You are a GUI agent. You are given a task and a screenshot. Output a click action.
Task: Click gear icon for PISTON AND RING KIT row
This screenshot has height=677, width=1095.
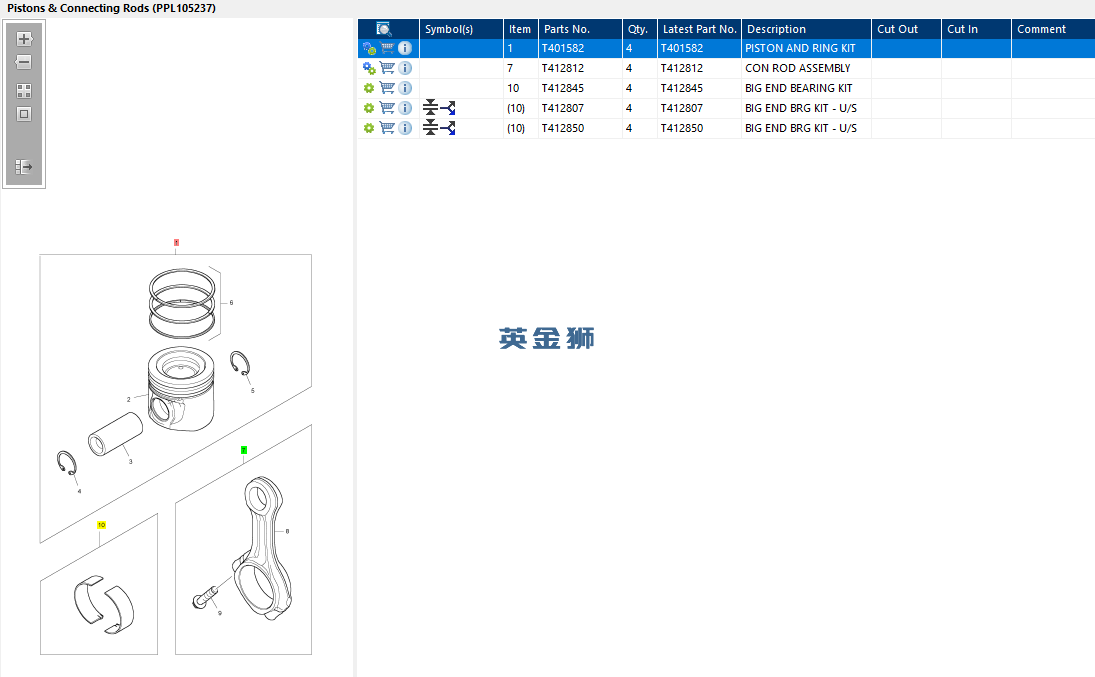click(x=369, y=48)
